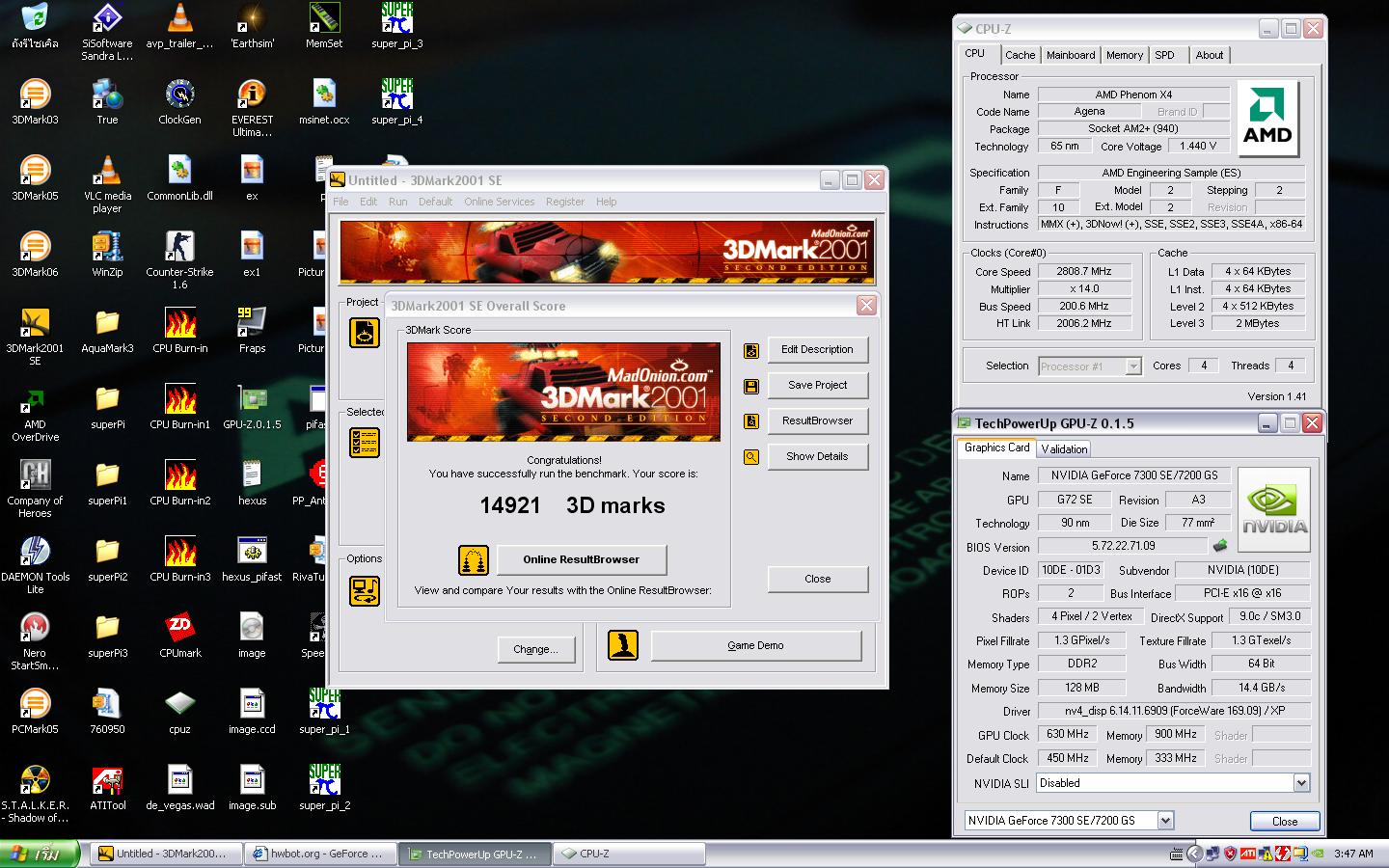Switch to the Mainboard tab in CPU-Z
This screenshot has height=868, width=1389.
[x=1071, y=55]
